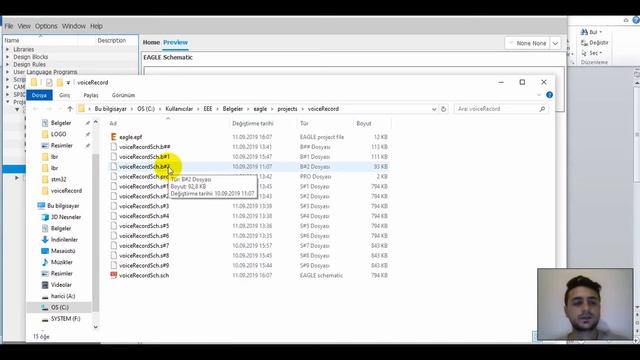Expand Design Blocks in EAGLE tree
The image size is (640, 360).
(x=7, y=57)
